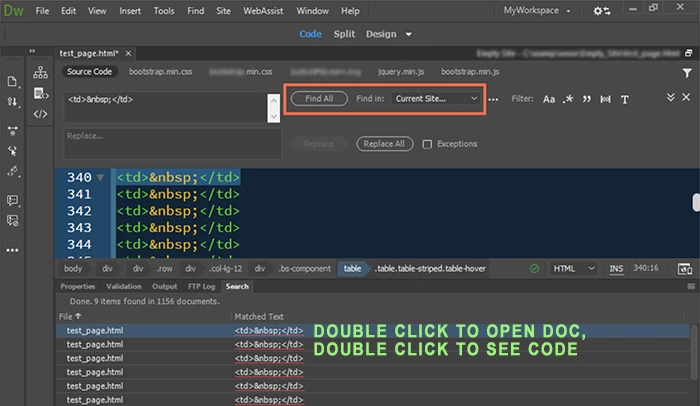This screenshot has width=700, height=406.
Task: Open the File menu
Action: 42,11
